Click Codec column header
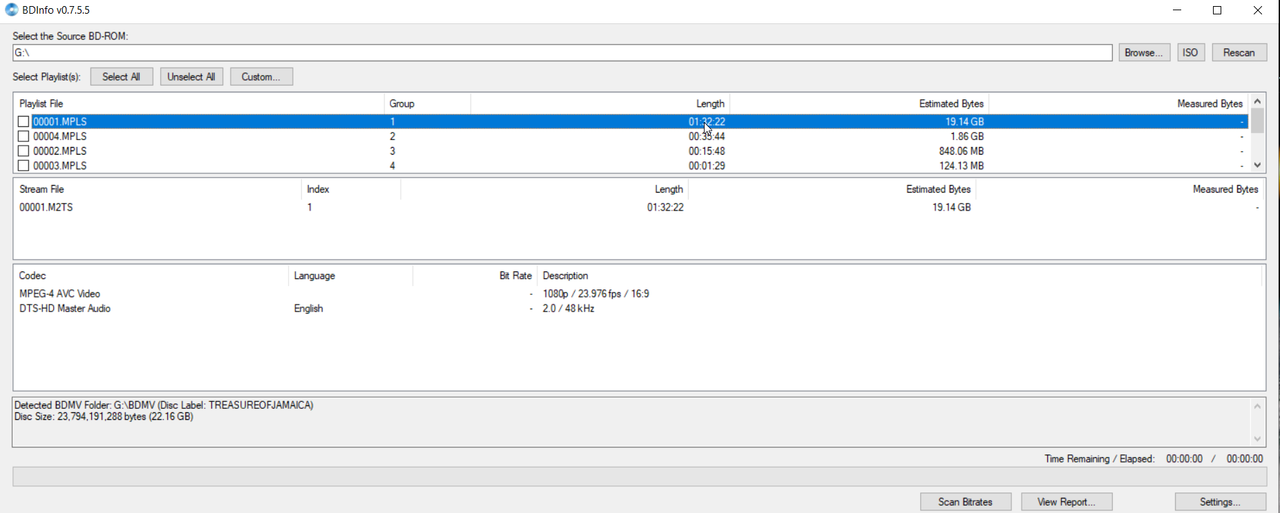 150,275
